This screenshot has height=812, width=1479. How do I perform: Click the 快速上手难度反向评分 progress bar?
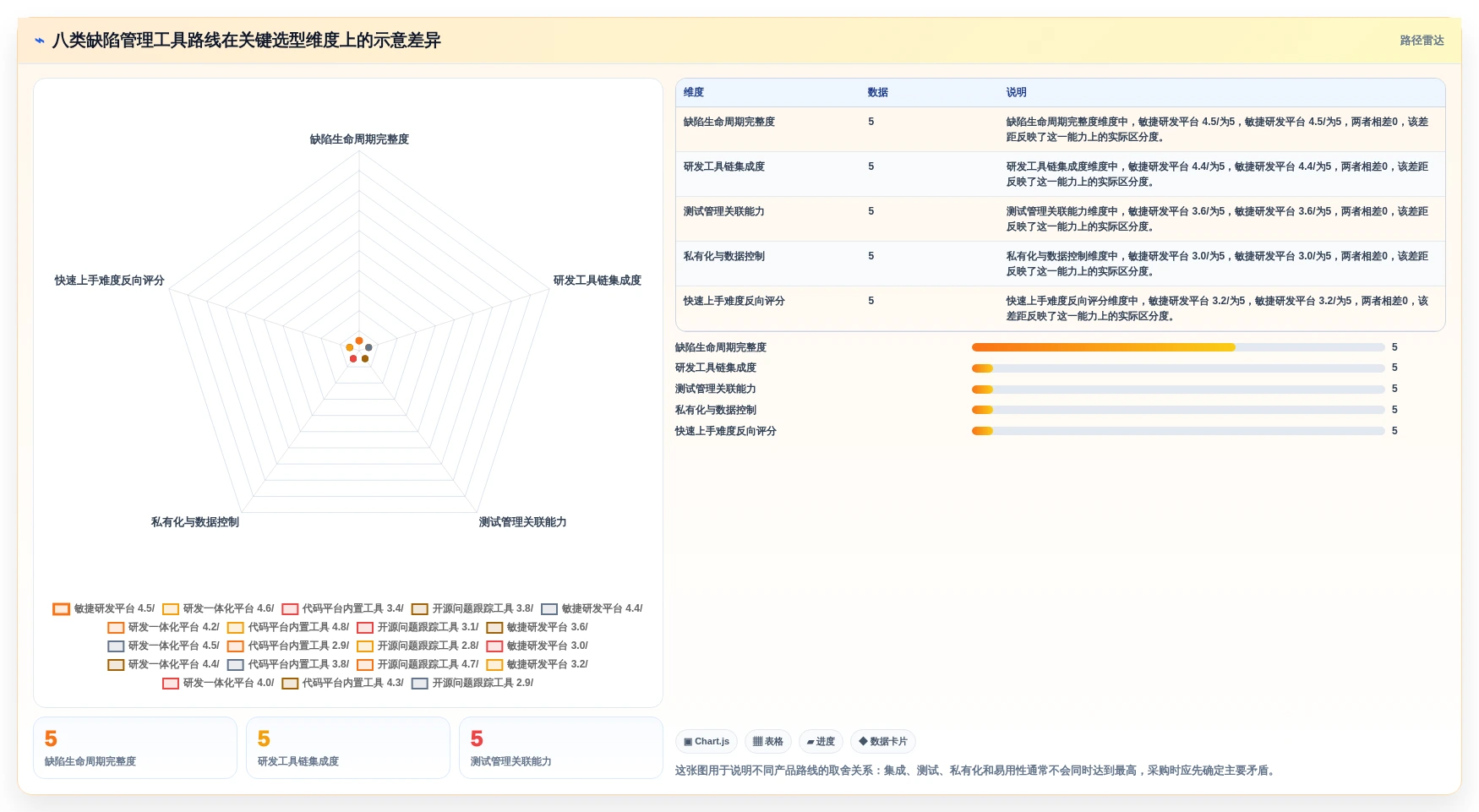click(x=1178, y=431)
